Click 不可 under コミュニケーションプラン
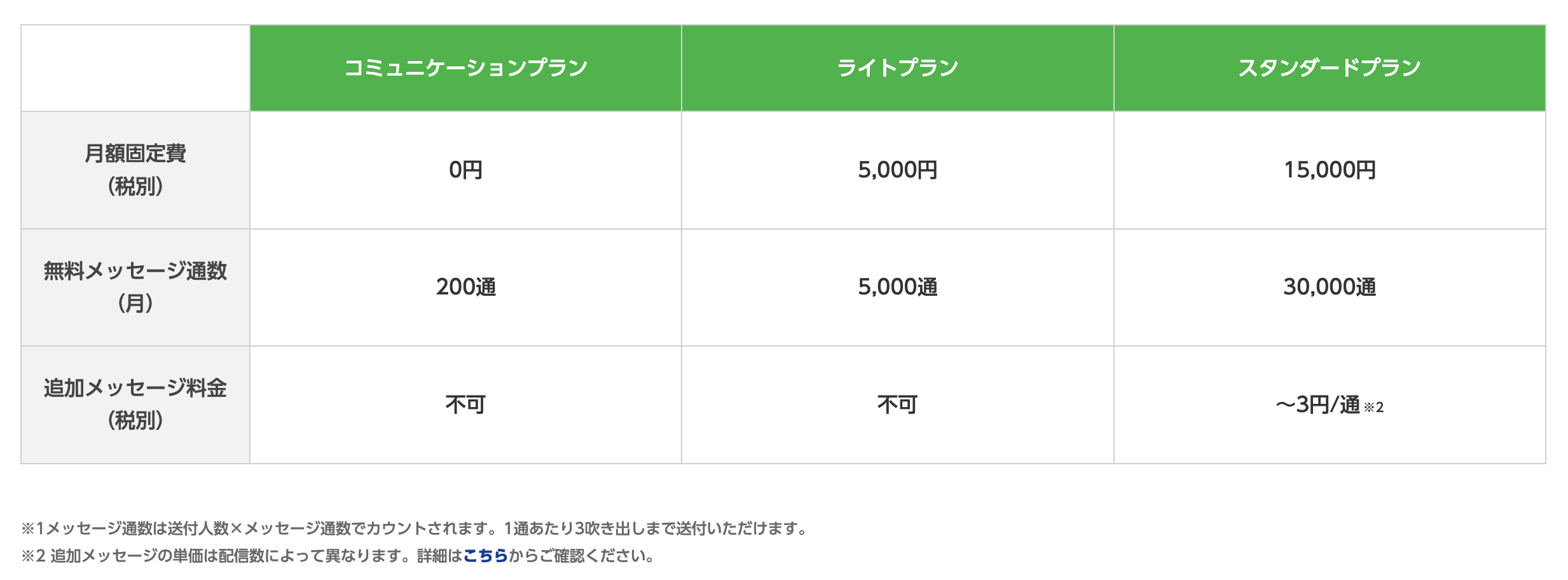The height and width of the screenshot is (580, 1568). click(x=465, y=404)
